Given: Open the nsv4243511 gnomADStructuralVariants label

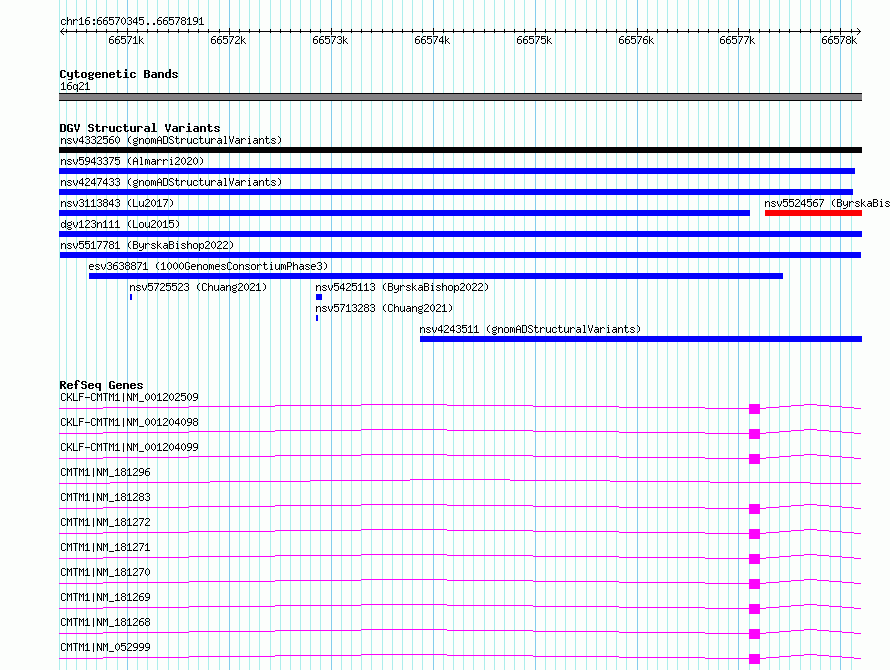Looking at the screenshot, I should (x=530, y=329).
